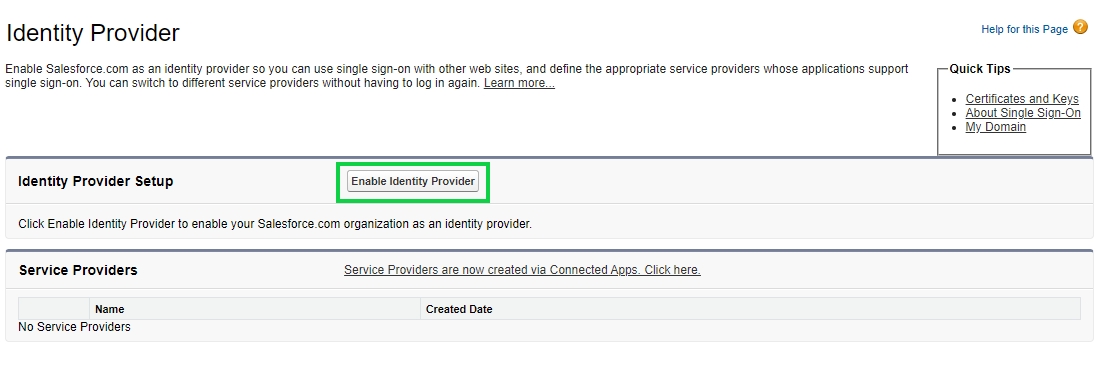Image resolution: width=1097 pixels, height=390 pixels.
Task: Select the Identity Provider Setup section heading
Action: (96, 181)
